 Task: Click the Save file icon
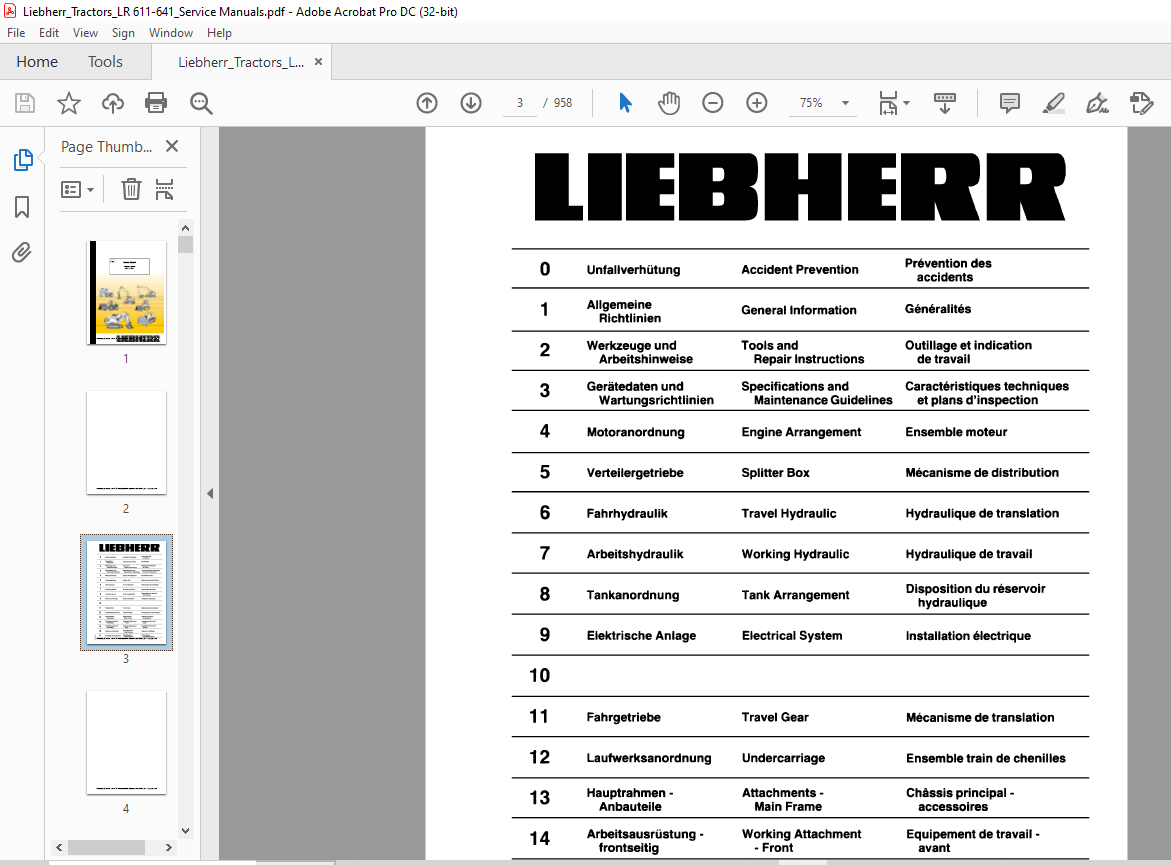pyautogui.click(x=25, y=103)
